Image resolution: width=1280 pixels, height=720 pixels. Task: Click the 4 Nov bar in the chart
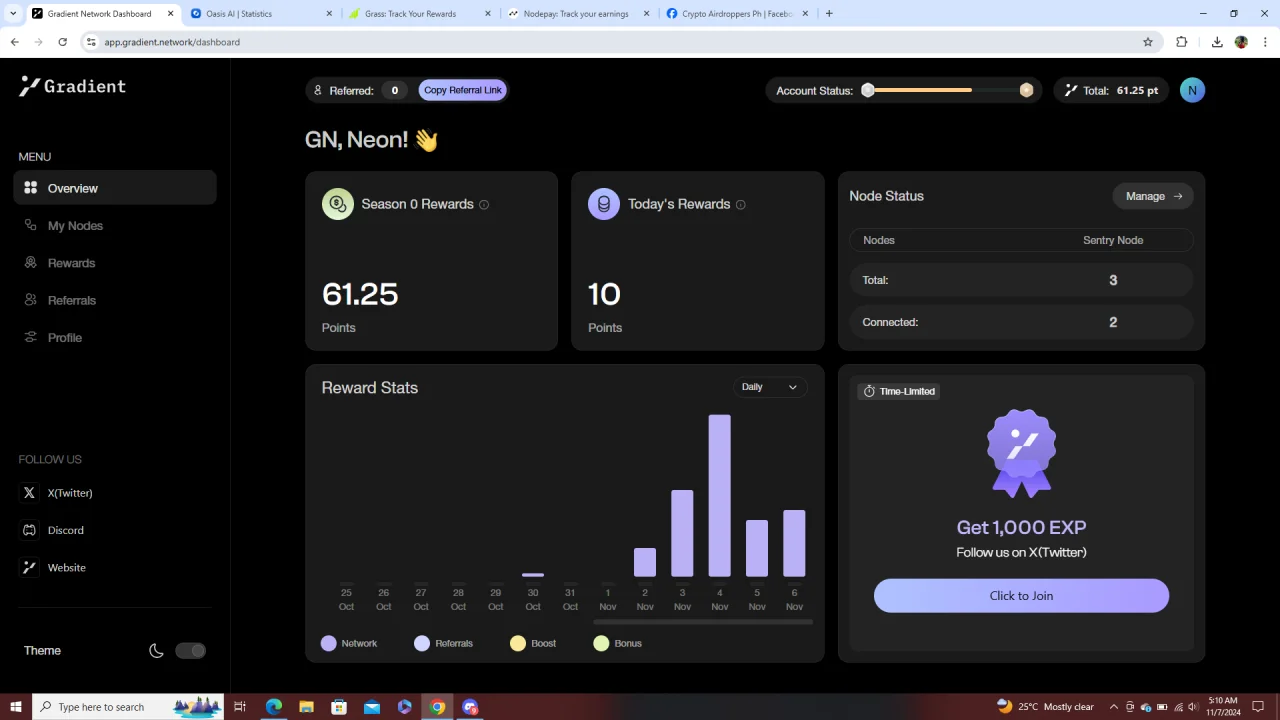pos(720,496)
